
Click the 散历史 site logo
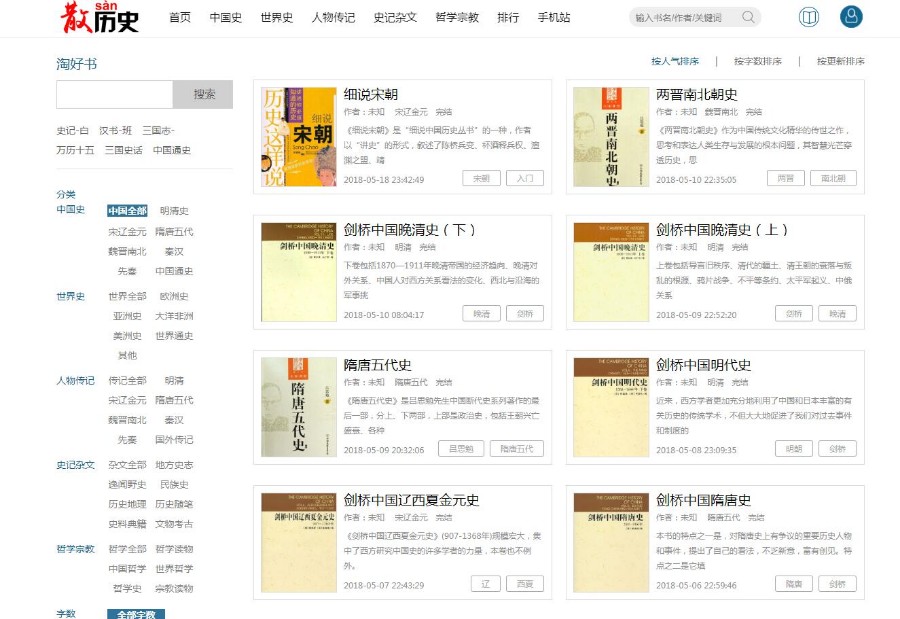[100, 17]
